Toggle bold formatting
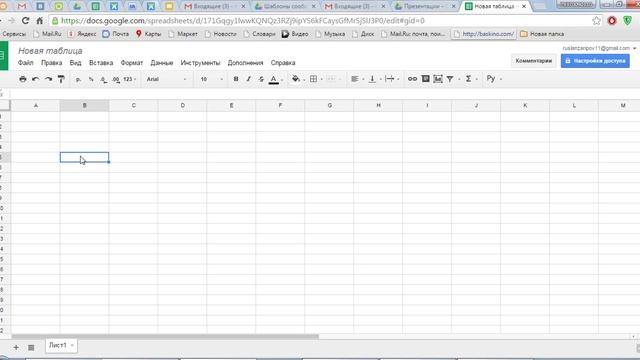 (x=236, y=79)
